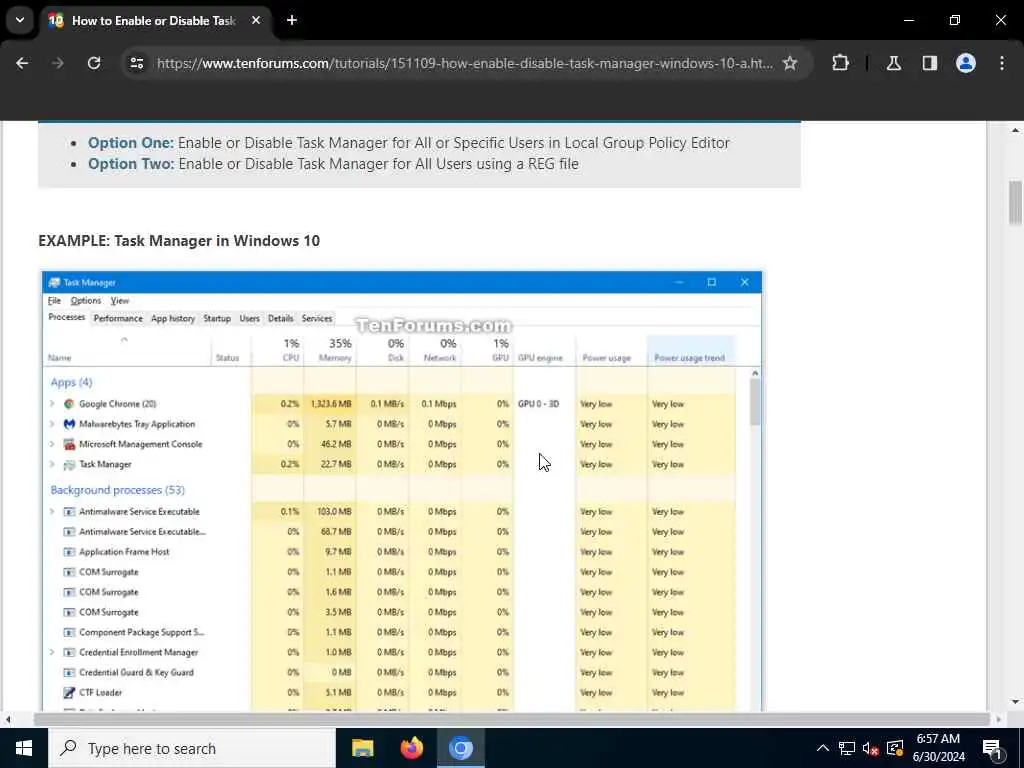Expand the Microsoft Management Console row arrow
The height and width of the screenshot is (768, 1024).
point(52,444)
